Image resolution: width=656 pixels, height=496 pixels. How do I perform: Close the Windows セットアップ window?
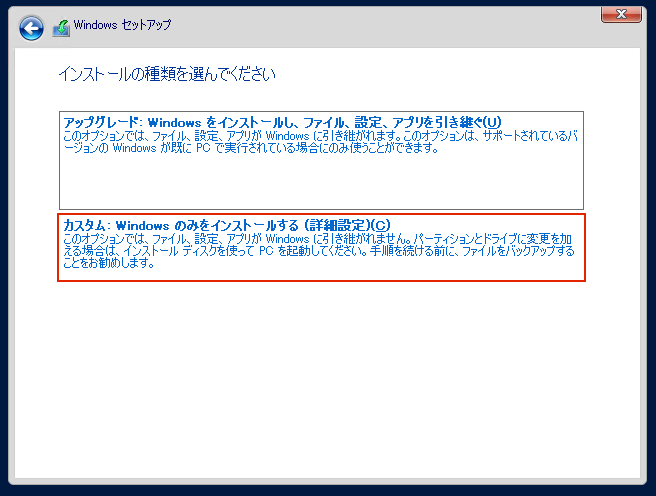[621, 15]
